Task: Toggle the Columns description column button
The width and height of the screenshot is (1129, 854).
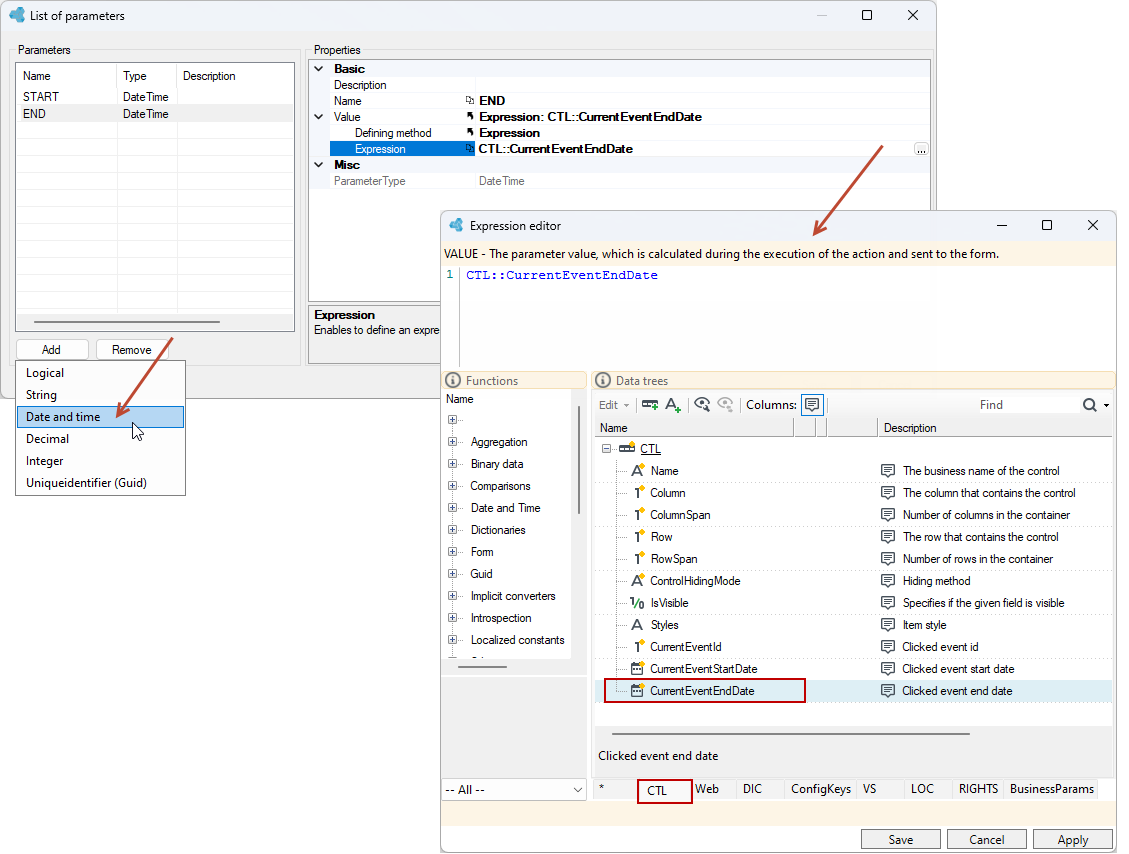Action: click(812, 405)
